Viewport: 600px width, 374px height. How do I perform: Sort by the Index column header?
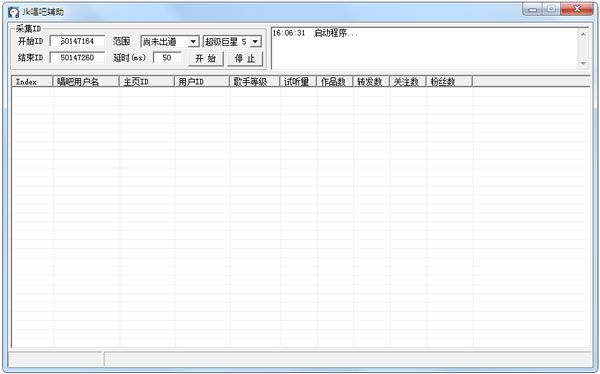point(33,82)
